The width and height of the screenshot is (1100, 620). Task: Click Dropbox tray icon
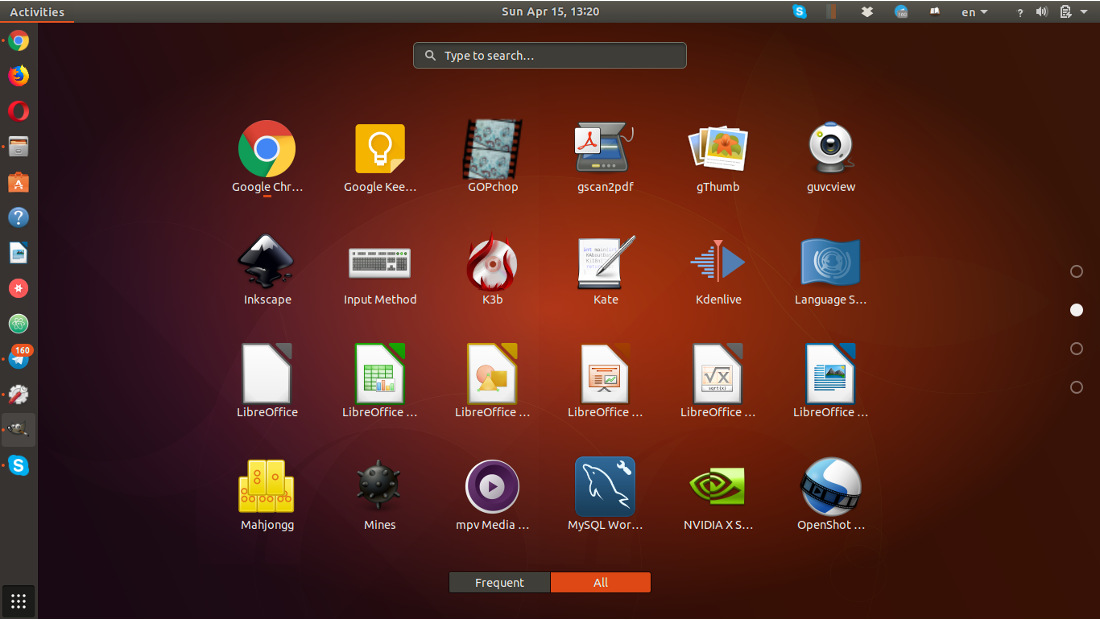pyautogui.click(x=867, y=12)
